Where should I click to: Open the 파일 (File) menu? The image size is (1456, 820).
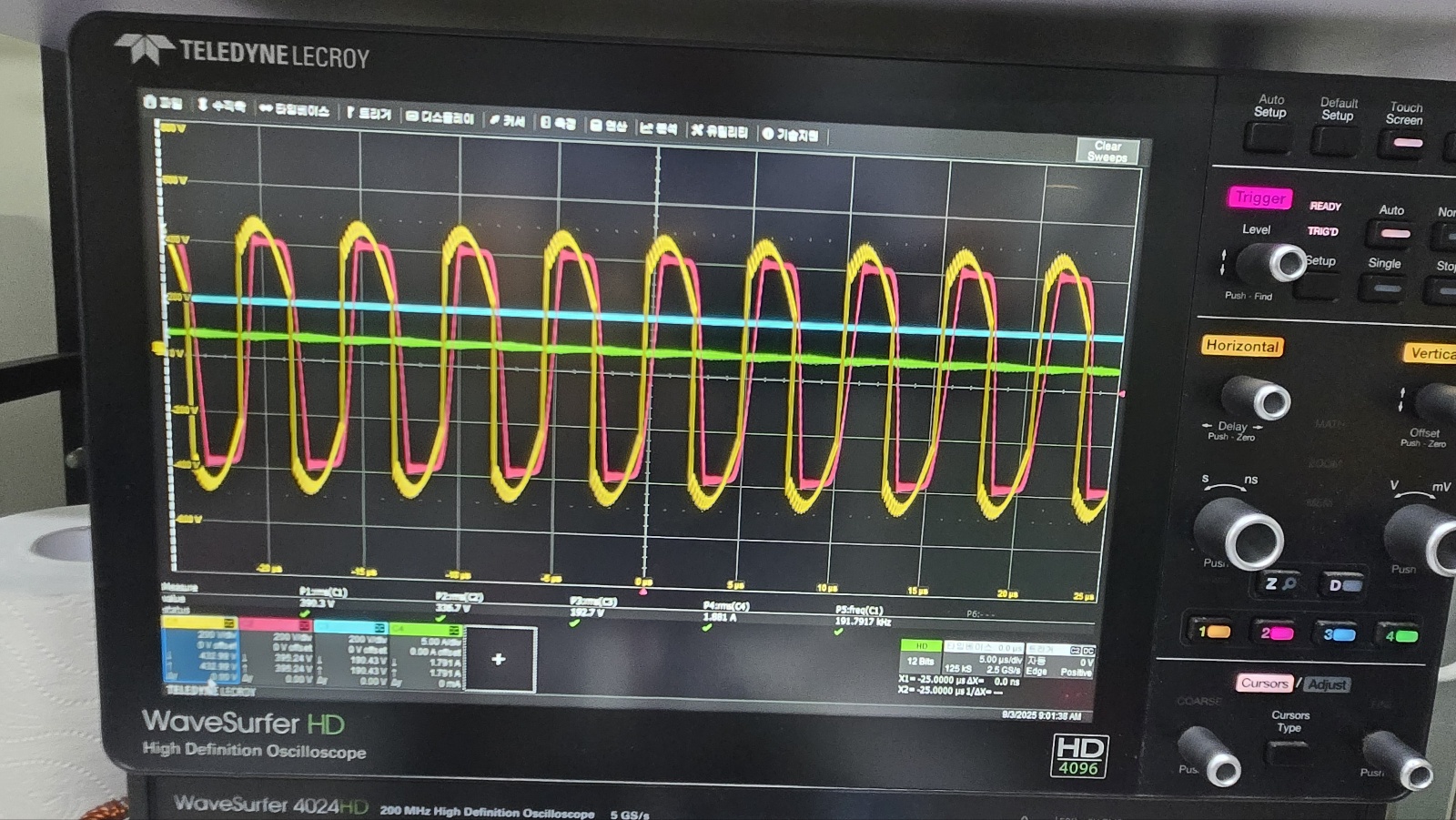point(164,103)
